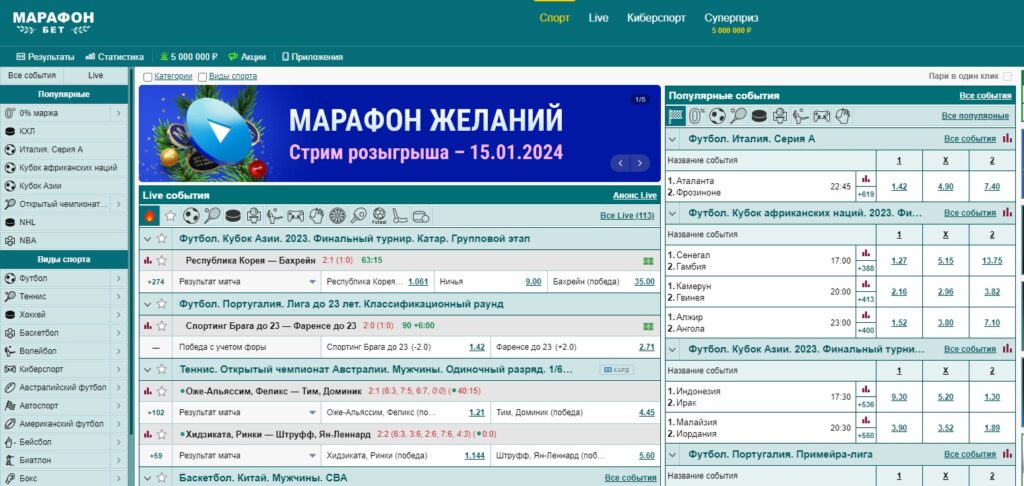Click the Марафон Бет logo

[x=53, y=22]
